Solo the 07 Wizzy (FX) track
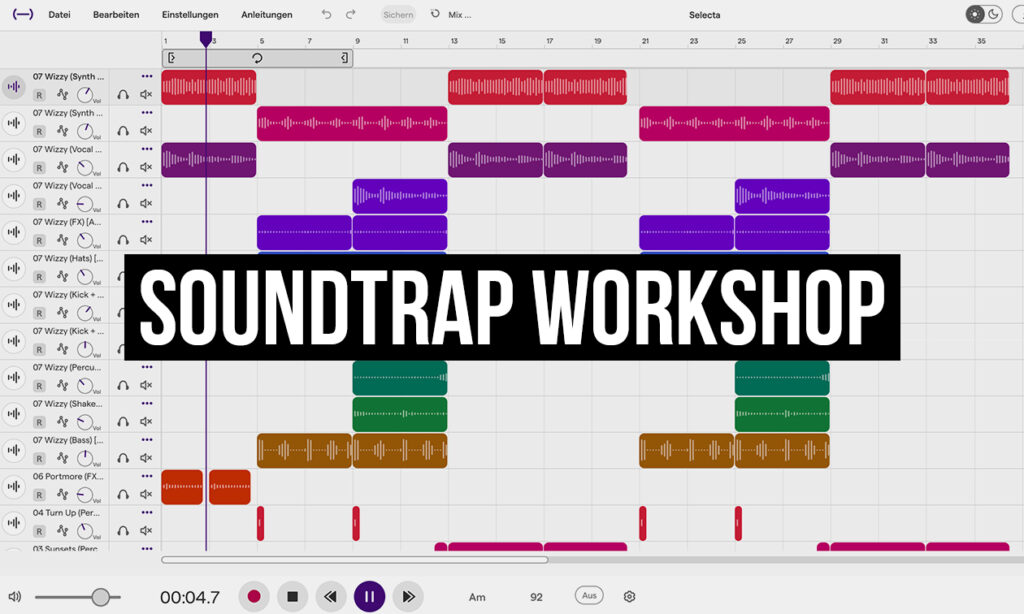 (123, 240)
